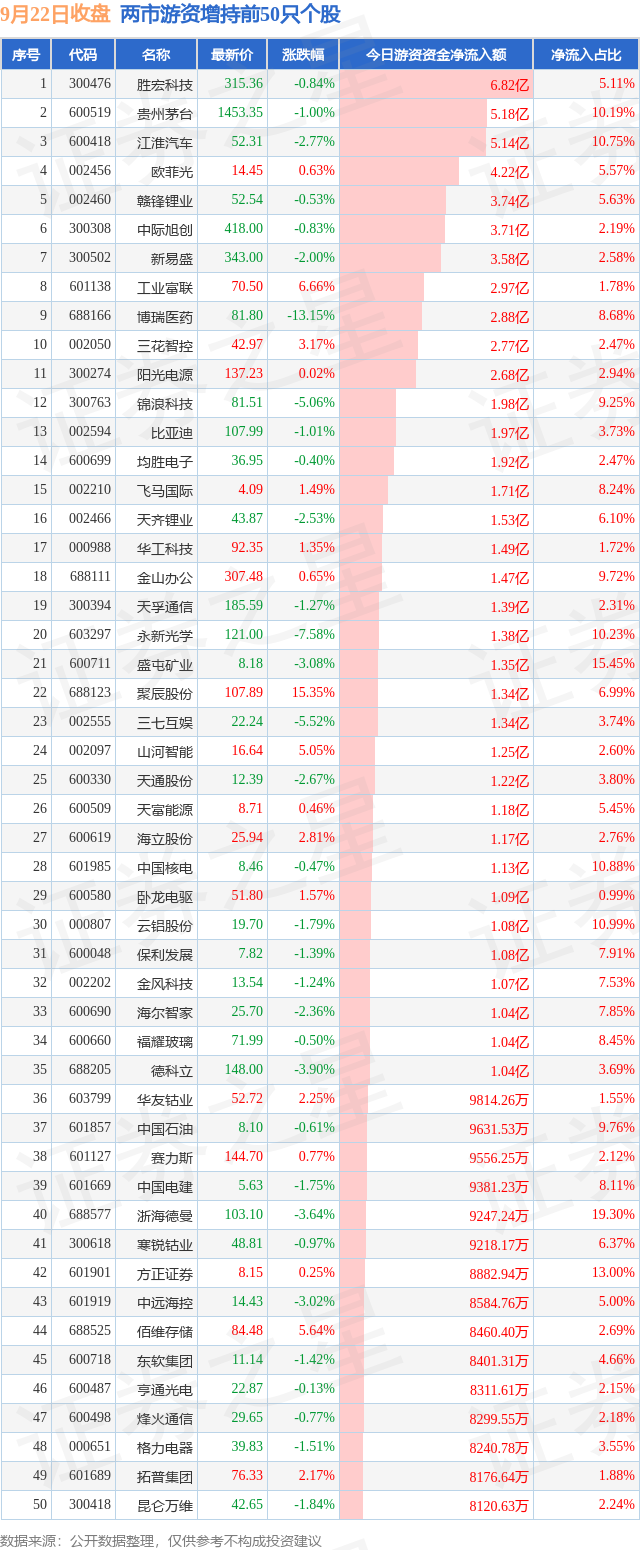640x1550 pixels.
Task: Select stock name 寒锐钴业
Action: [164, 1244]
